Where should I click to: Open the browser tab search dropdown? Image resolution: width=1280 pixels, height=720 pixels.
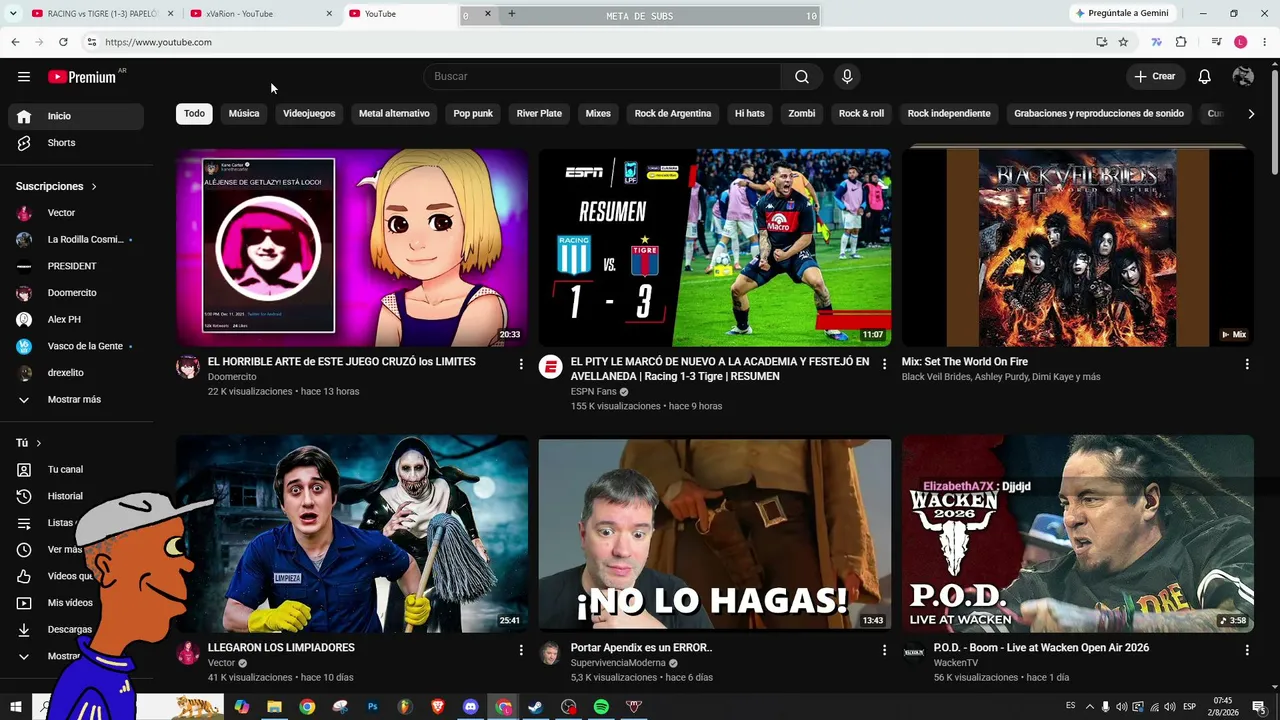(13, 14)
